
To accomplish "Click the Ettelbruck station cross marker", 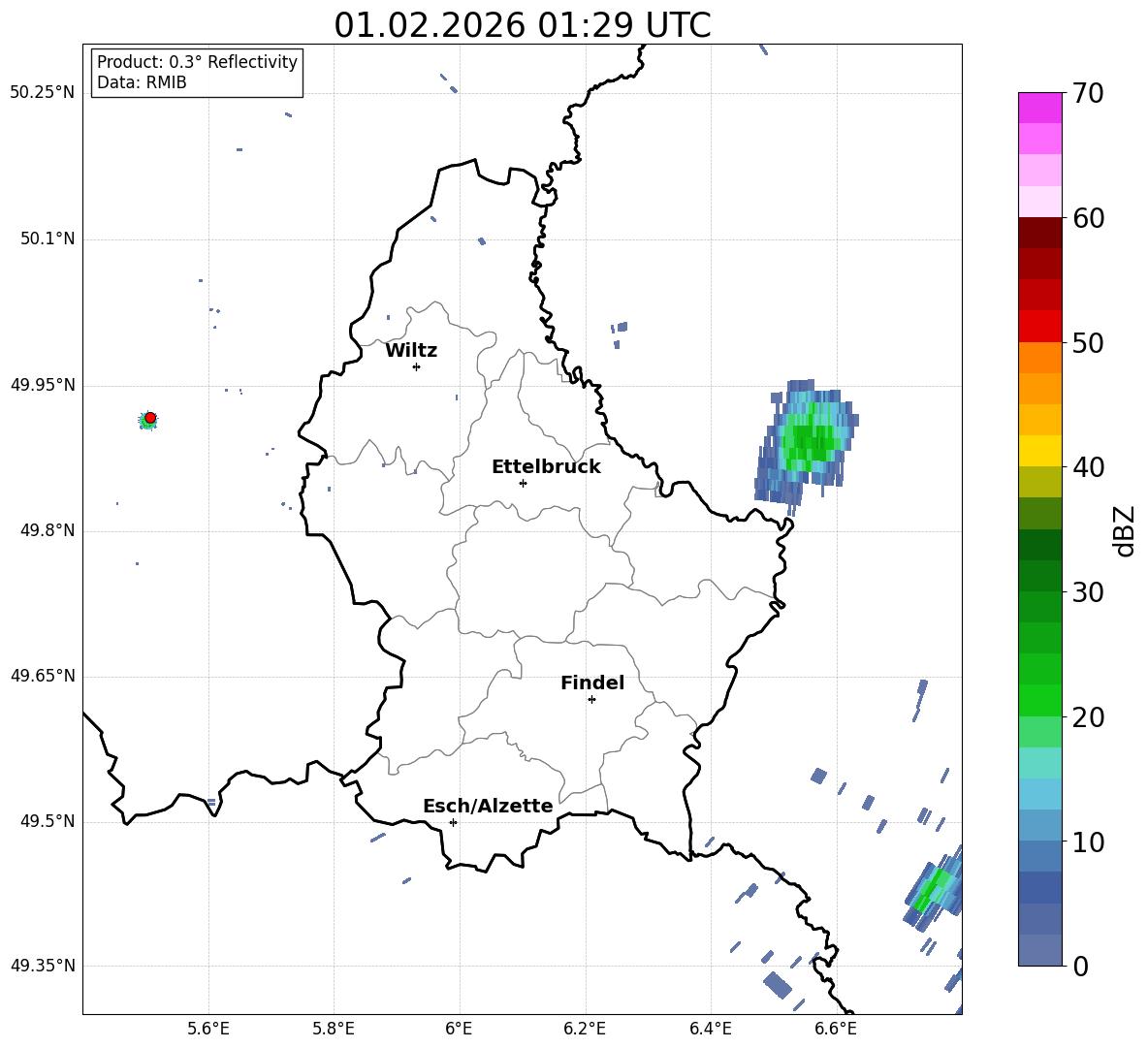I will (523, 483).
